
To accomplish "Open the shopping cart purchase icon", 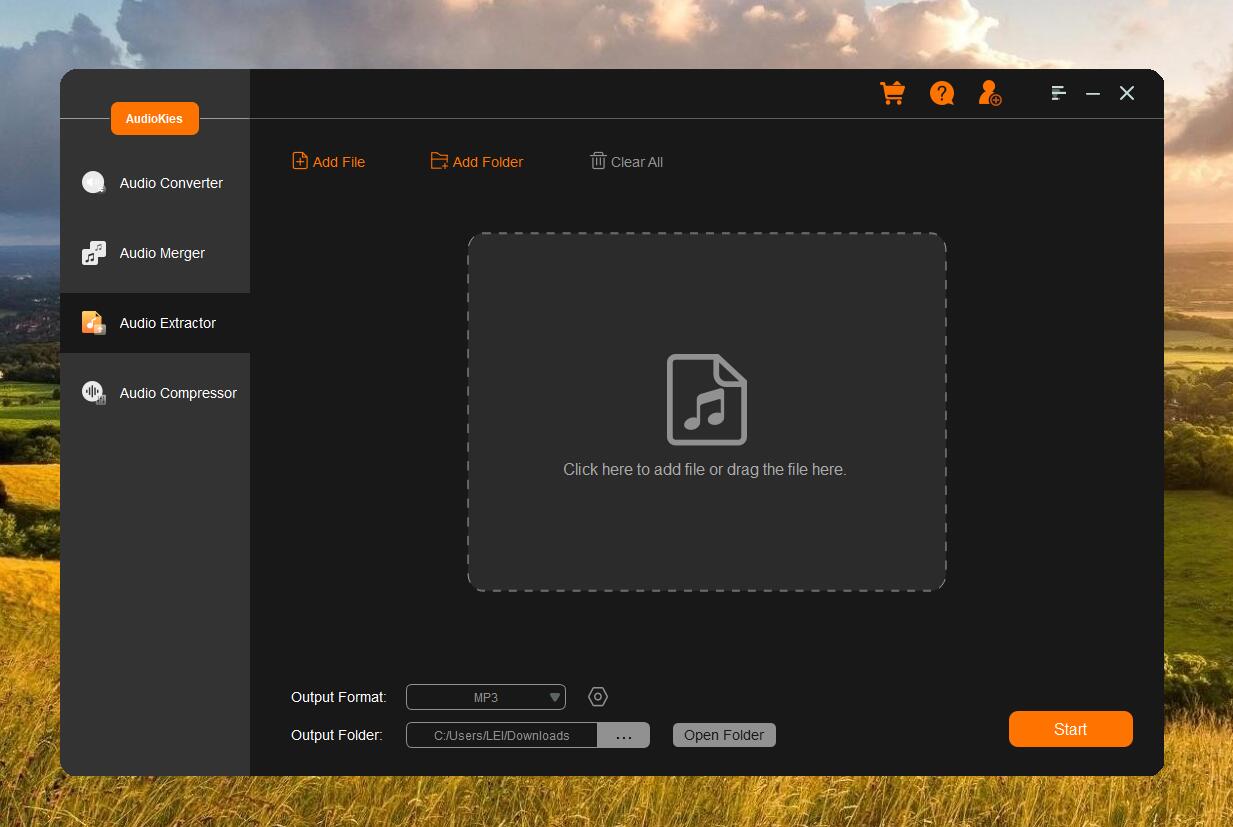I will [x=892, y=93].
